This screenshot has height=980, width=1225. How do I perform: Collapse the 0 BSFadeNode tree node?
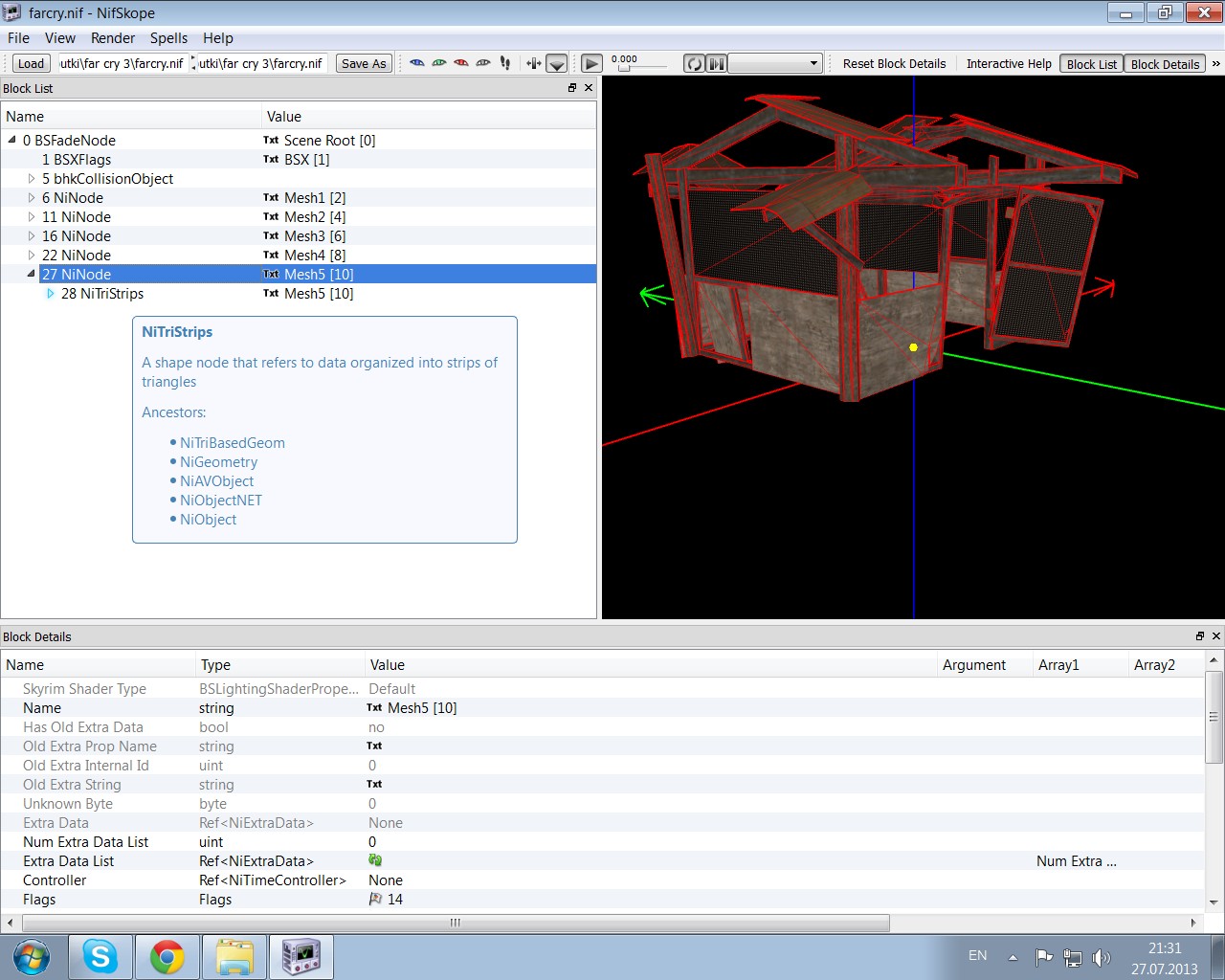[12, 140]
